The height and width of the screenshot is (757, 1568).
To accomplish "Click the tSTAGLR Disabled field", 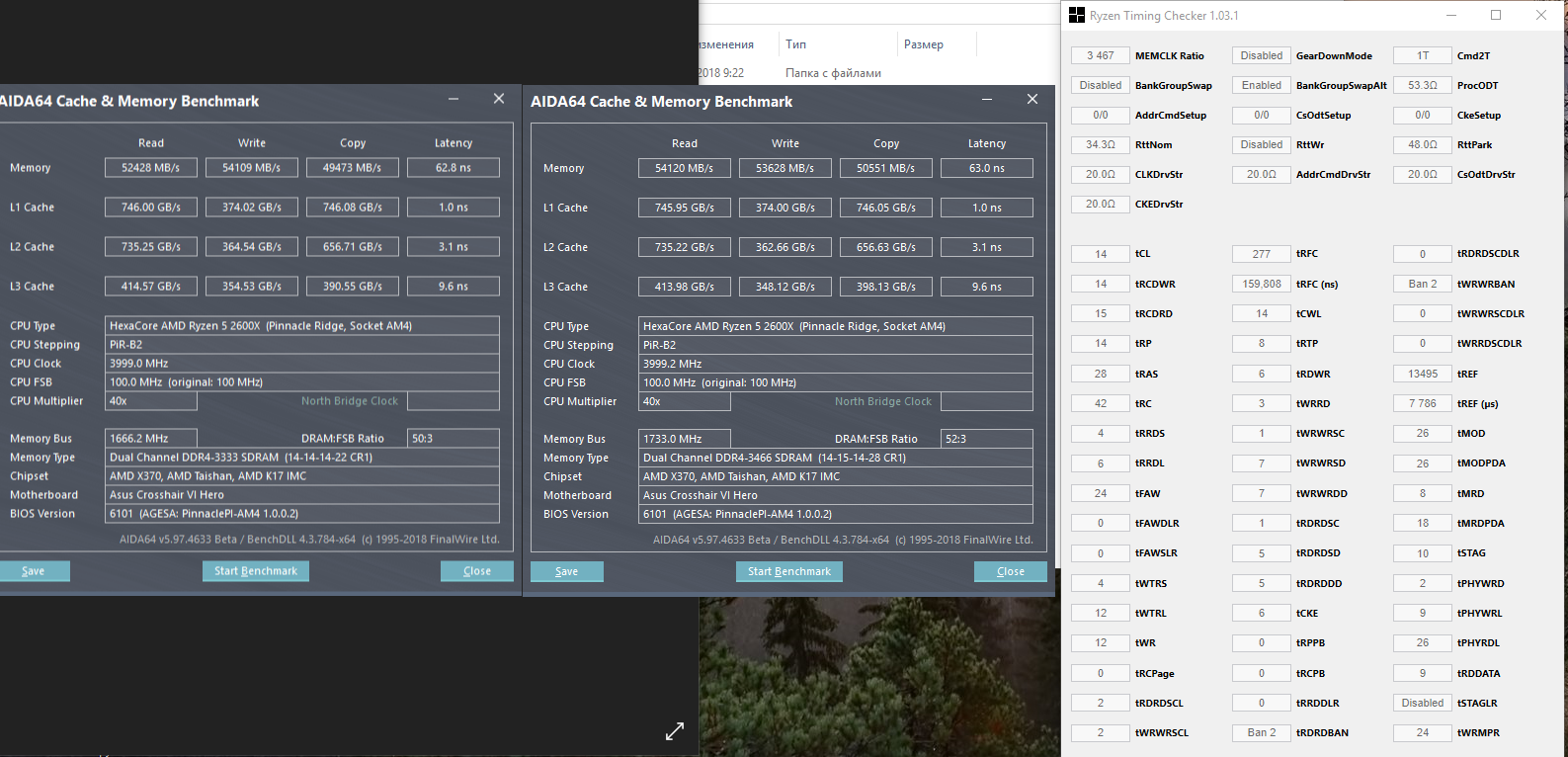I will coord(1423,703).
